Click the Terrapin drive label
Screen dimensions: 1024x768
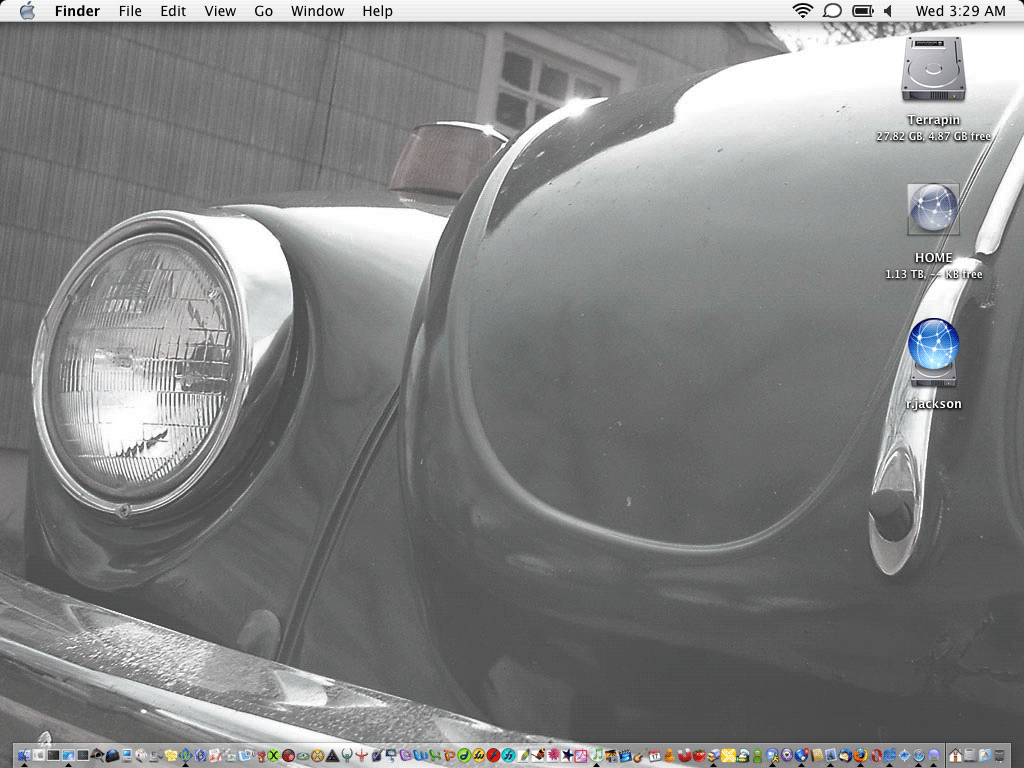click(x=933, y=120)
